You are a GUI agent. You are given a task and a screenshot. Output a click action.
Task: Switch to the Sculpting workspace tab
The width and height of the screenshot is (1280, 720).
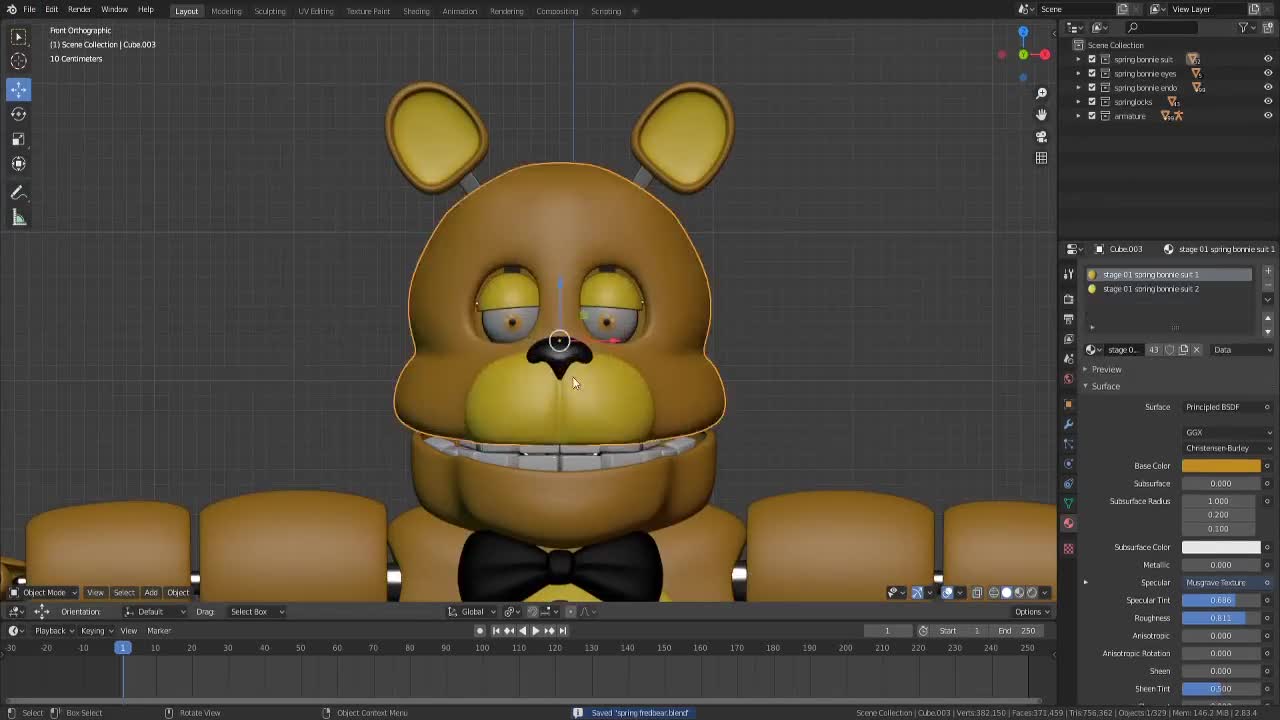269,11
